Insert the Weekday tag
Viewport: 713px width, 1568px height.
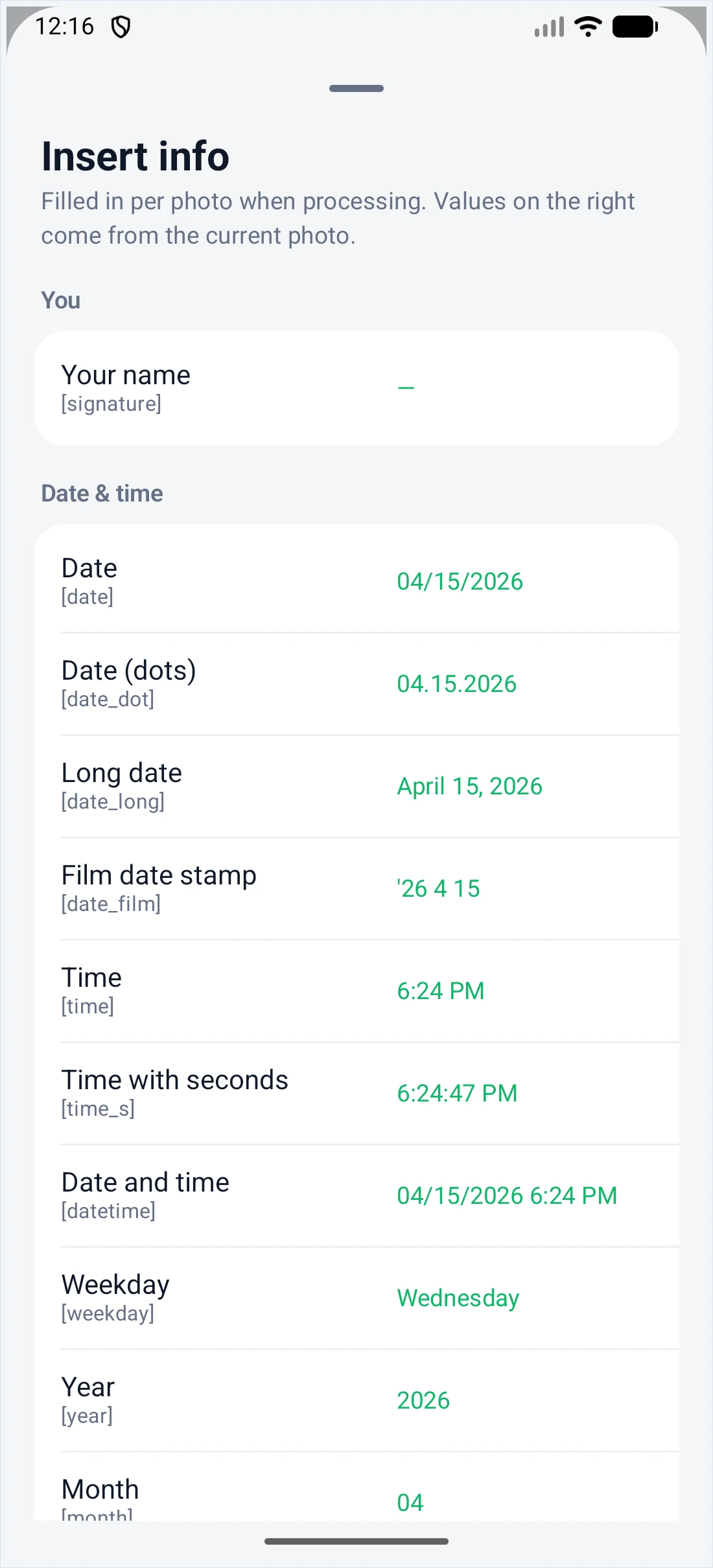click(356, 1298)
